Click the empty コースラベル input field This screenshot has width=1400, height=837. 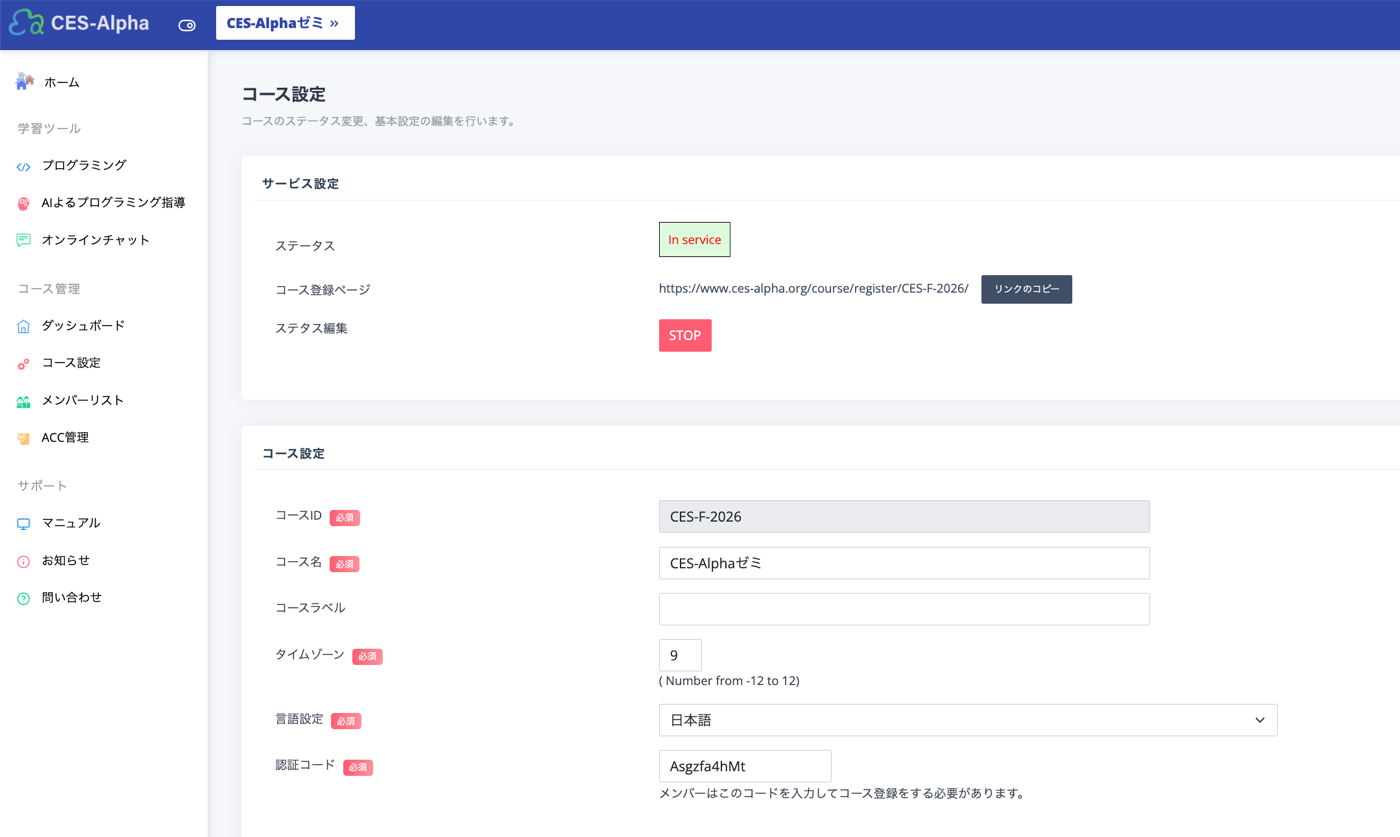coord(904,609)
